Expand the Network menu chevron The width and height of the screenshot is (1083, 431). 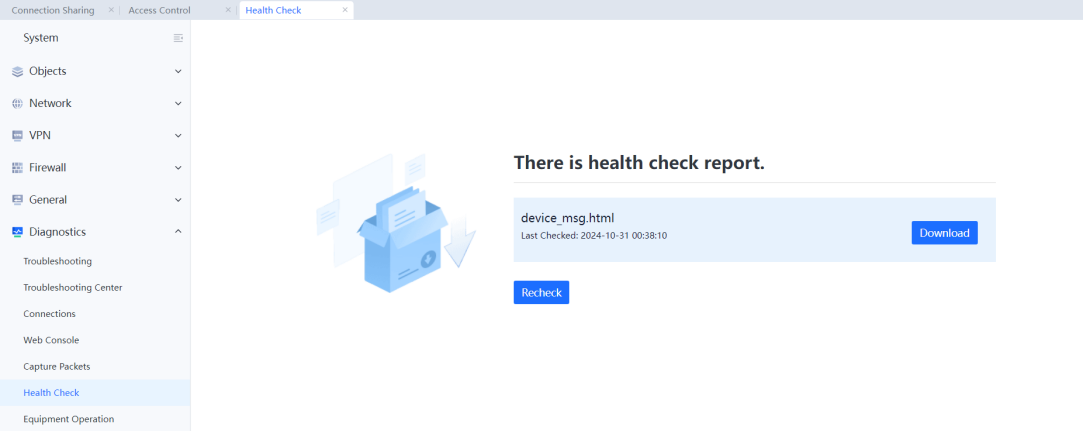coord(178,104)
